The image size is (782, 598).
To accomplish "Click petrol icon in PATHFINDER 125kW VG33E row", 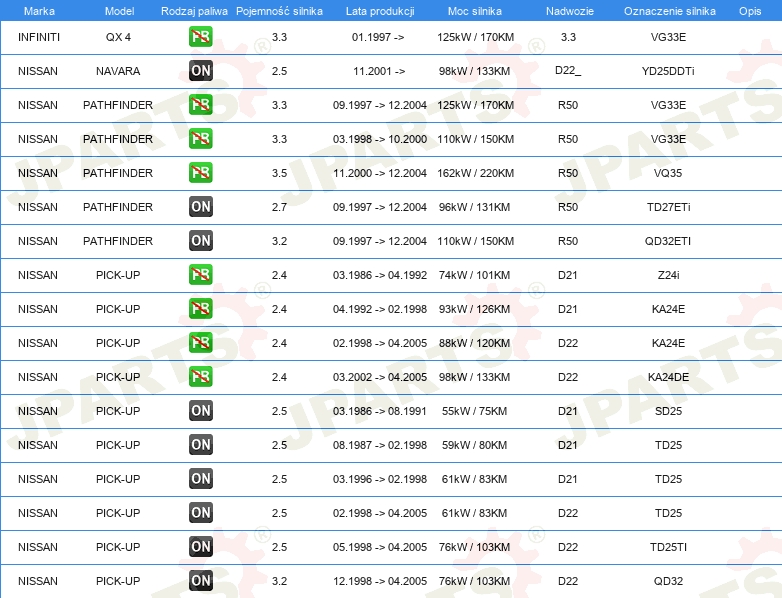I will (x=200, y=105).
